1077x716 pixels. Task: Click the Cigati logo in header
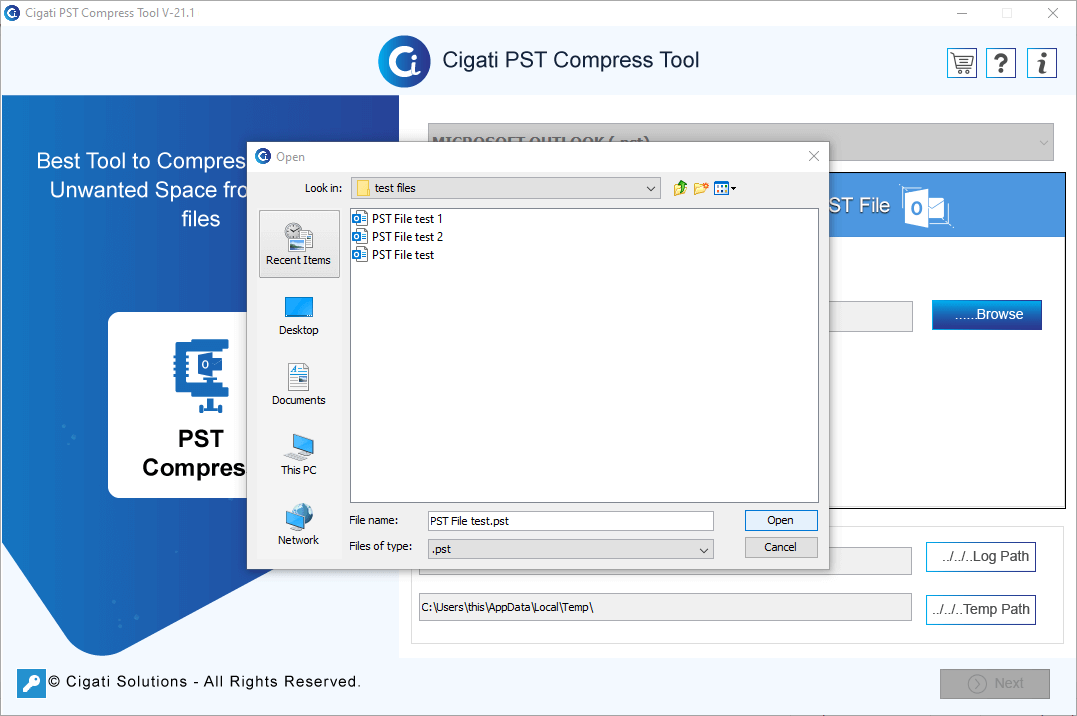(405, 61)
